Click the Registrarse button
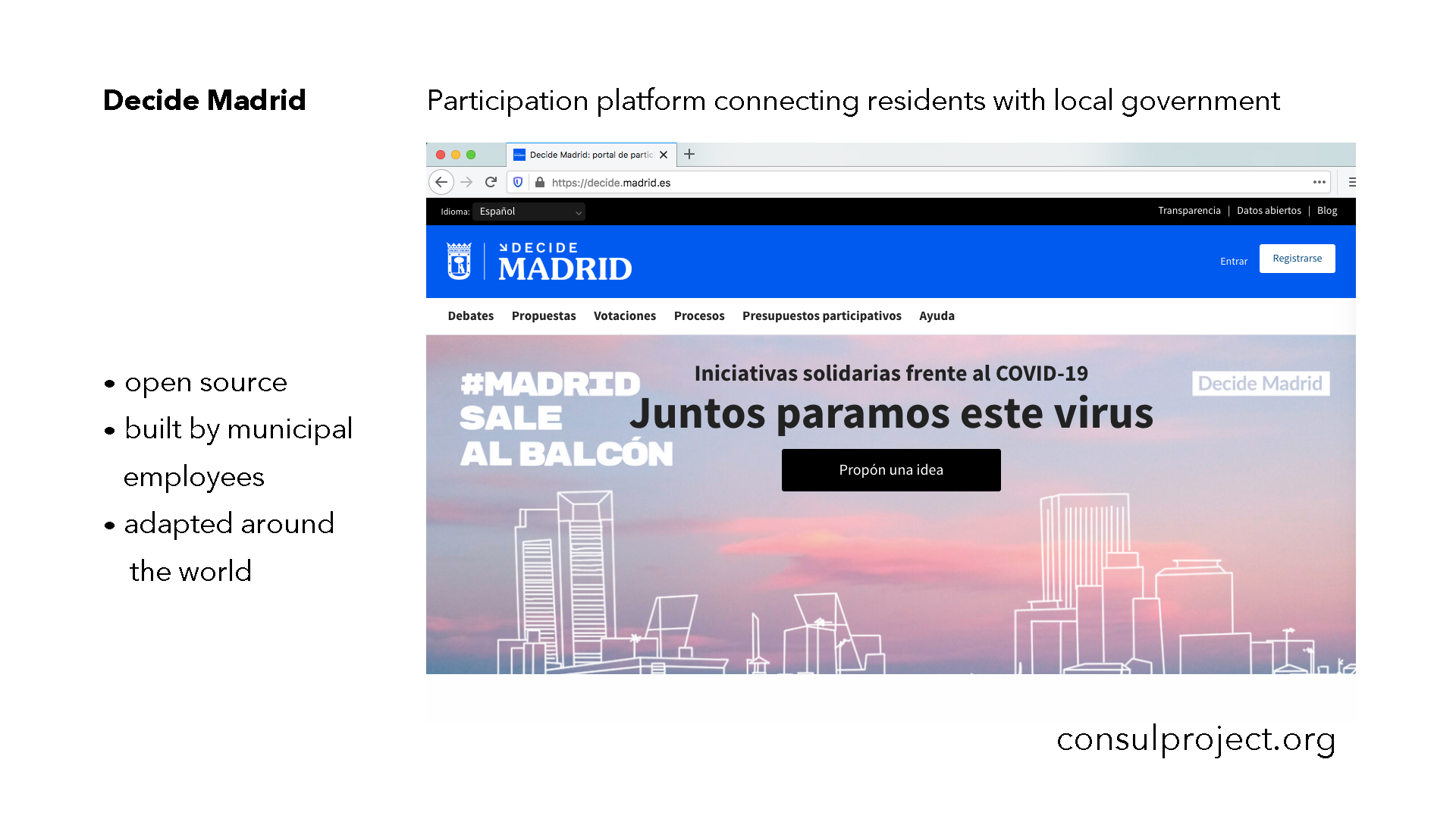The width and height of the screenshot is (1456, 819). coord(1297,259)
